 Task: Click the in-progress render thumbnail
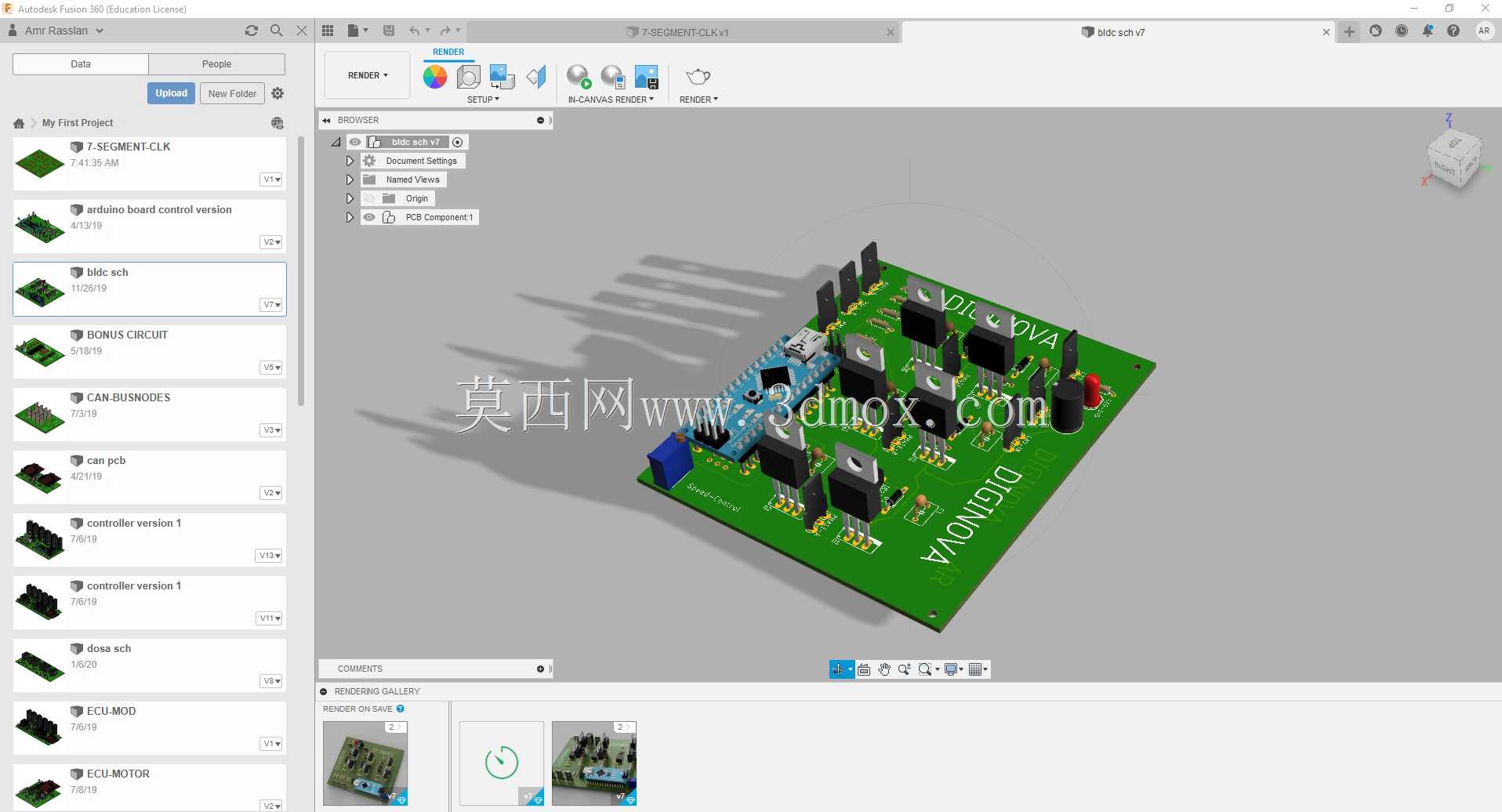(x=502, y=763)
